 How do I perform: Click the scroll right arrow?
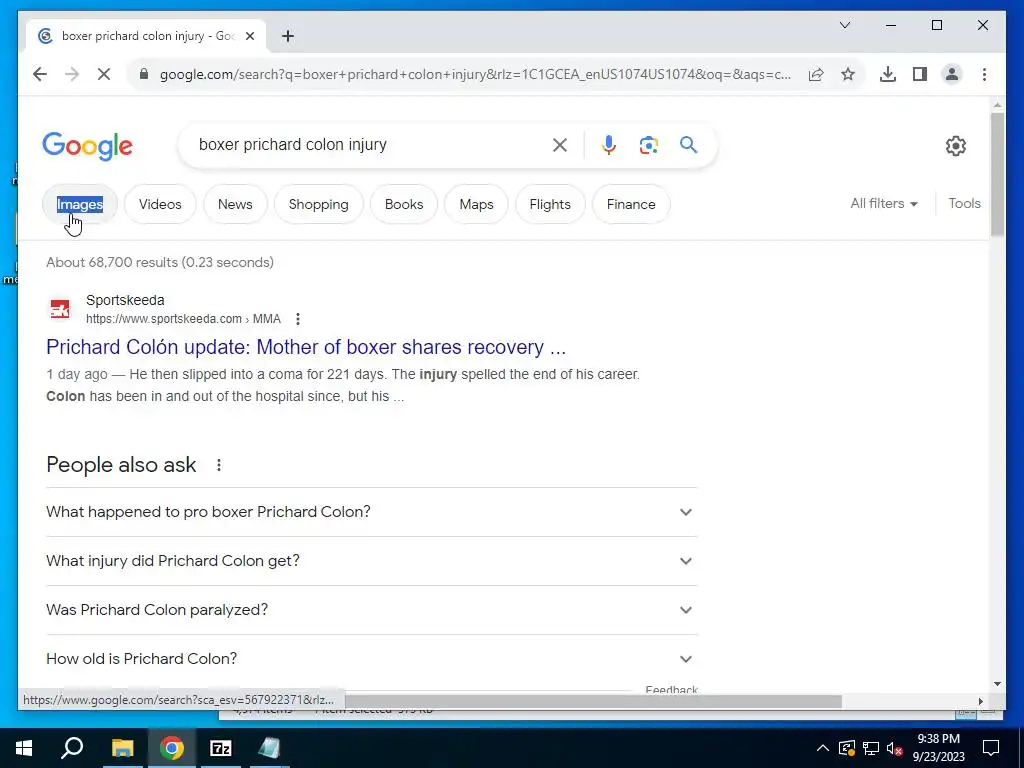(x=980, y=701)
